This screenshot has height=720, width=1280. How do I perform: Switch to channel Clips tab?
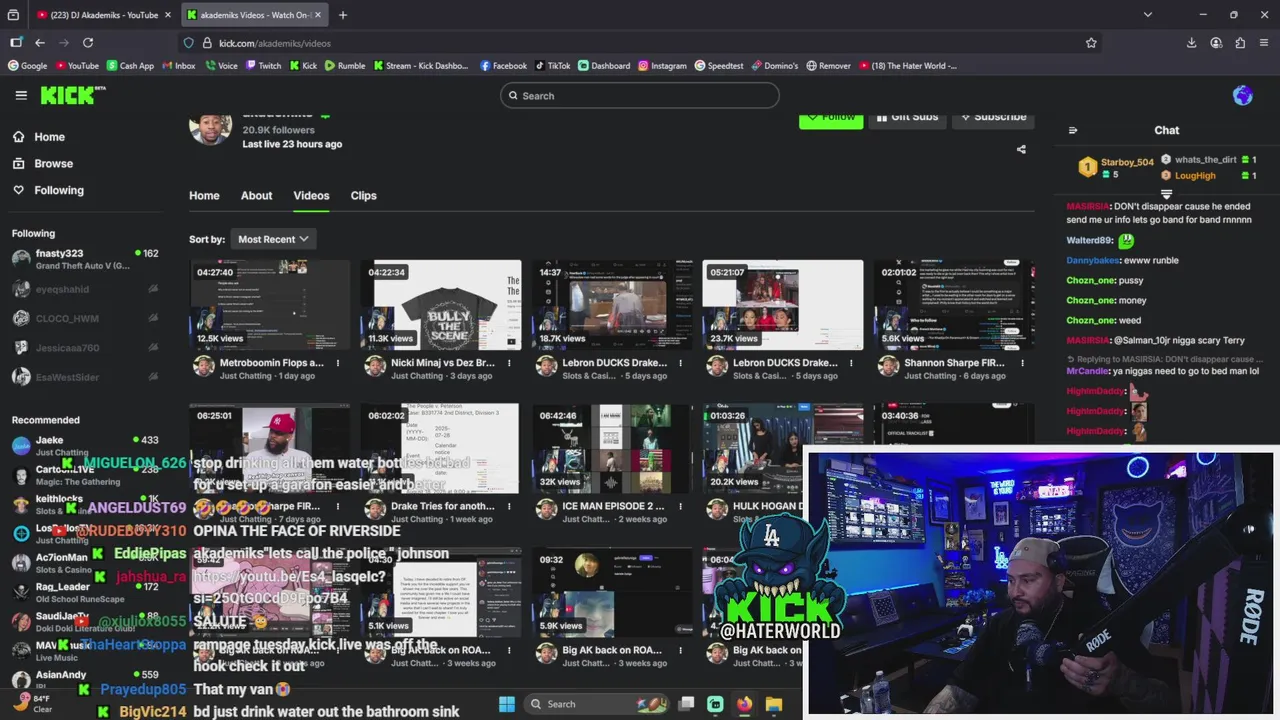coord(363,196)
